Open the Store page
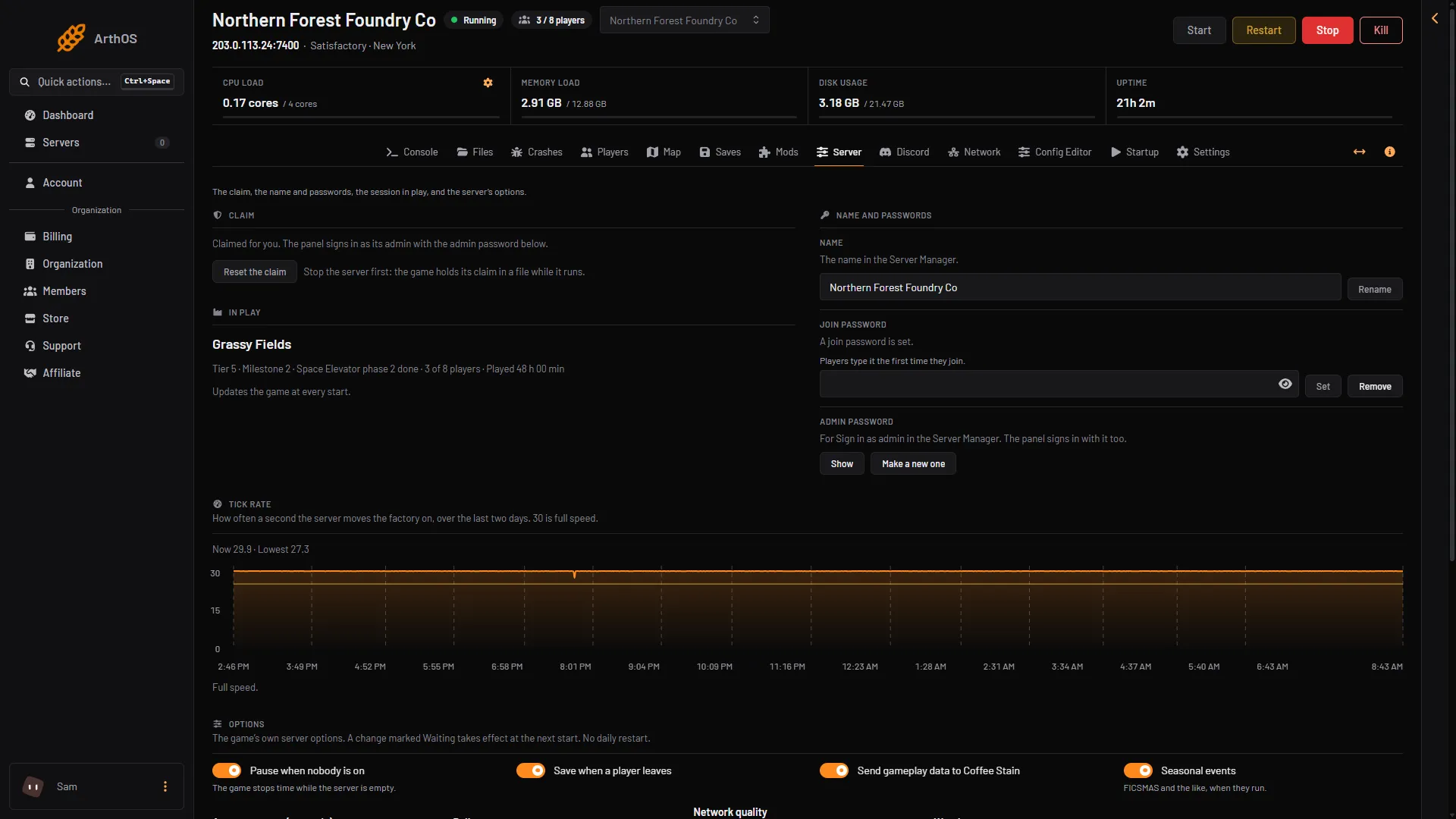 click(x=96, y=318)
